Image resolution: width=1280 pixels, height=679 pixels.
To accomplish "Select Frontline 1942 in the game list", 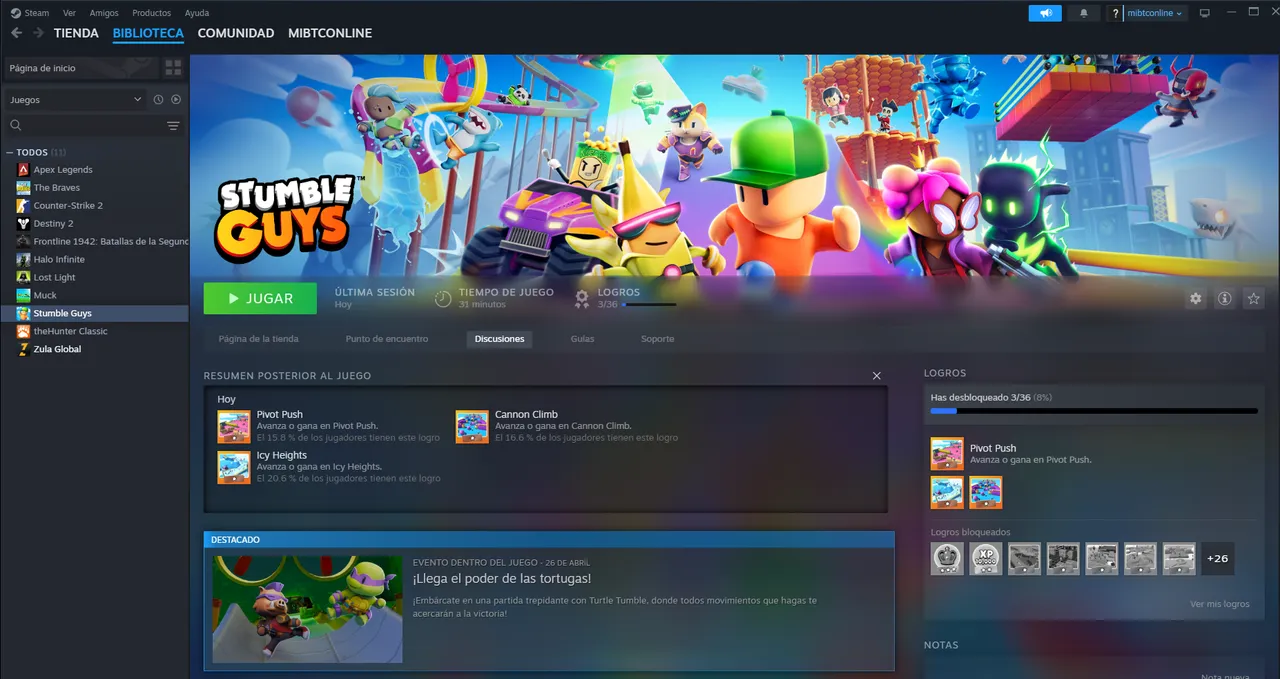I will pyautogui.click(x=95, y=242).
